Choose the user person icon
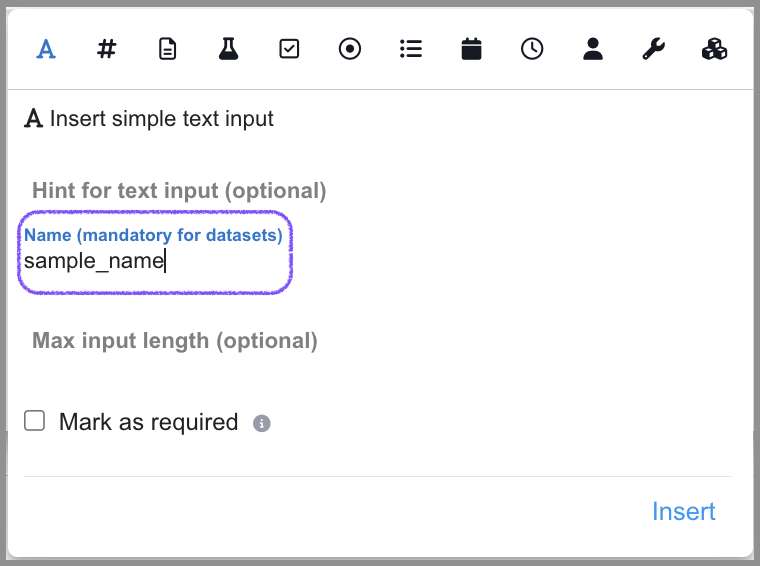760x566 pixels. click(x=593, y=49)
